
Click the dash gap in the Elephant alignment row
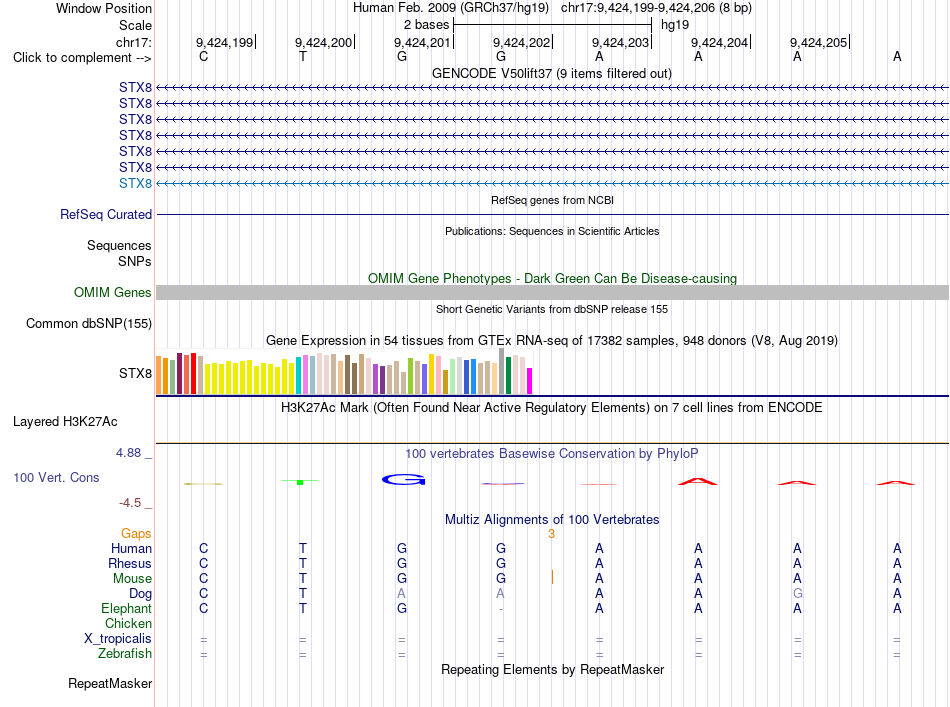tap(501, 608)
